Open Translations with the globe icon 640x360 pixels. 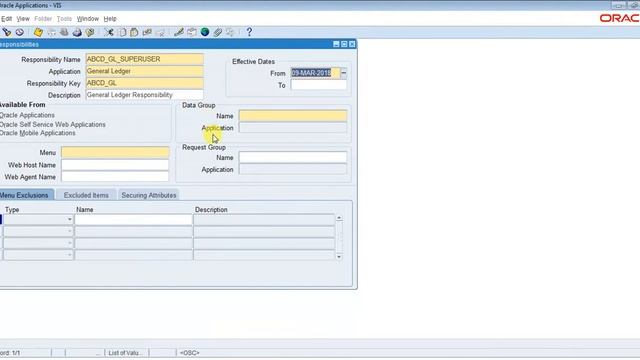pyautogui.click(x=205, y=32)
